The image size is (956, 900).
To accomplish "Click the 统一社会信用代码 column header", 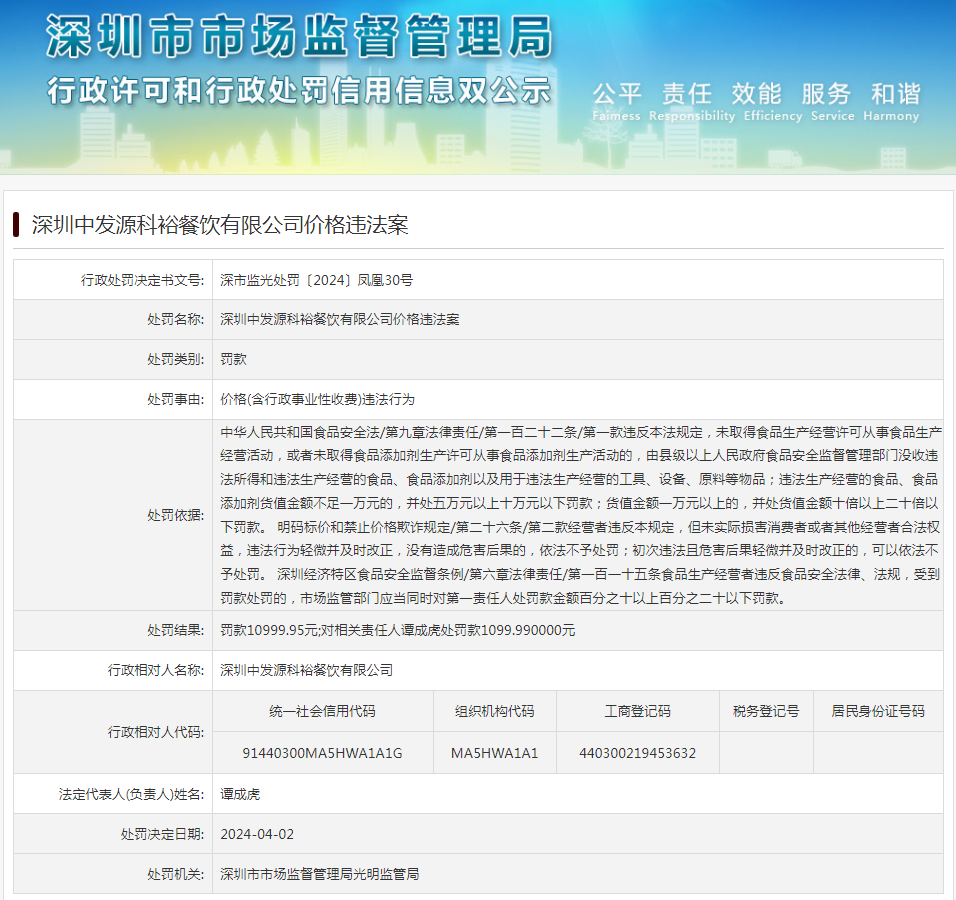I will click(x=323, y=711).
